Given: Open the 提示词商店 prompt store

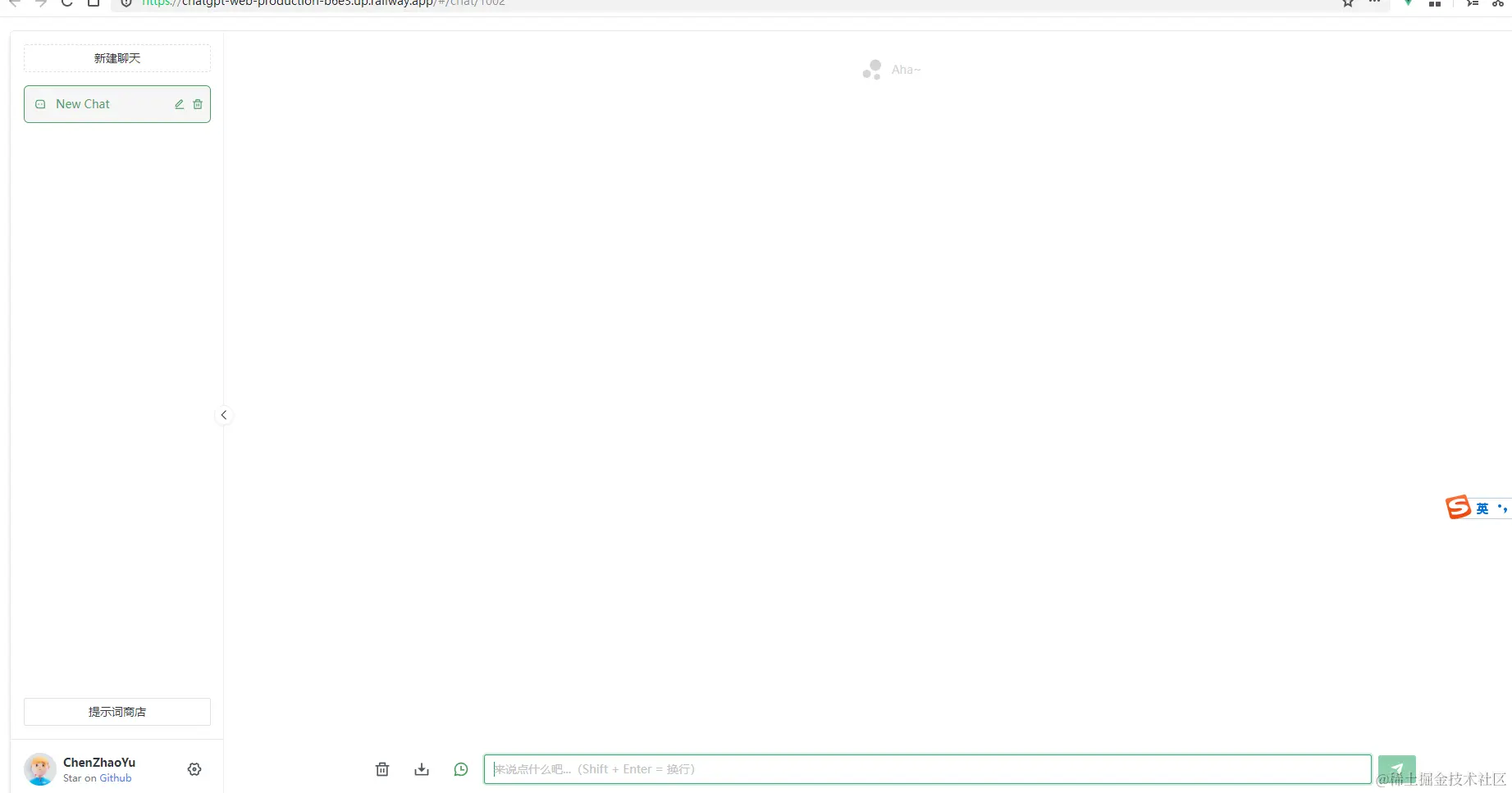Looking at the screenshot, I should click(117, 712).
